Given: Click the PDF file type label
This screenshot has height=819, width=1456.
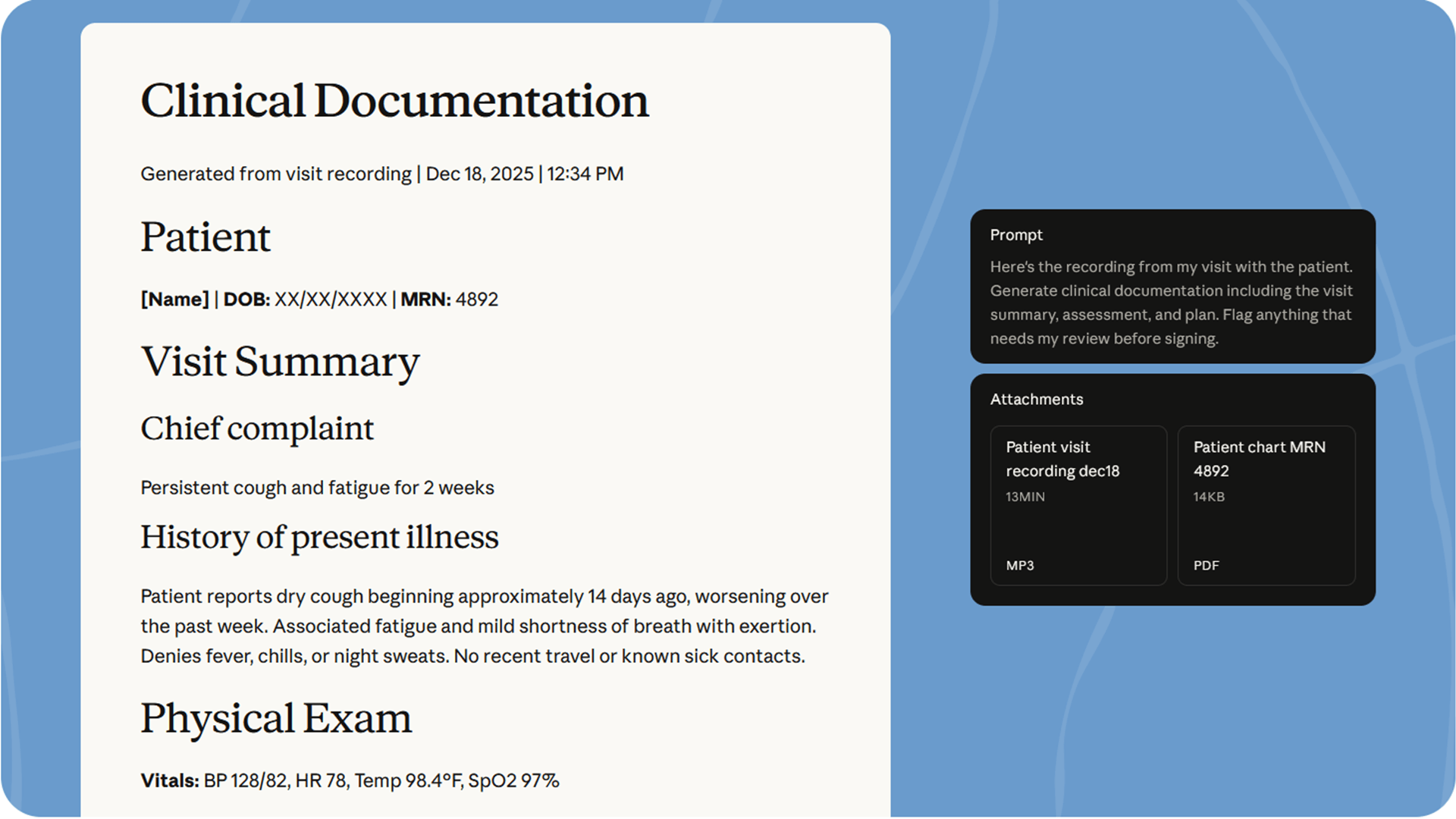Looking at the screenshot, I should pyautogui.click(x=1206, y=566).
